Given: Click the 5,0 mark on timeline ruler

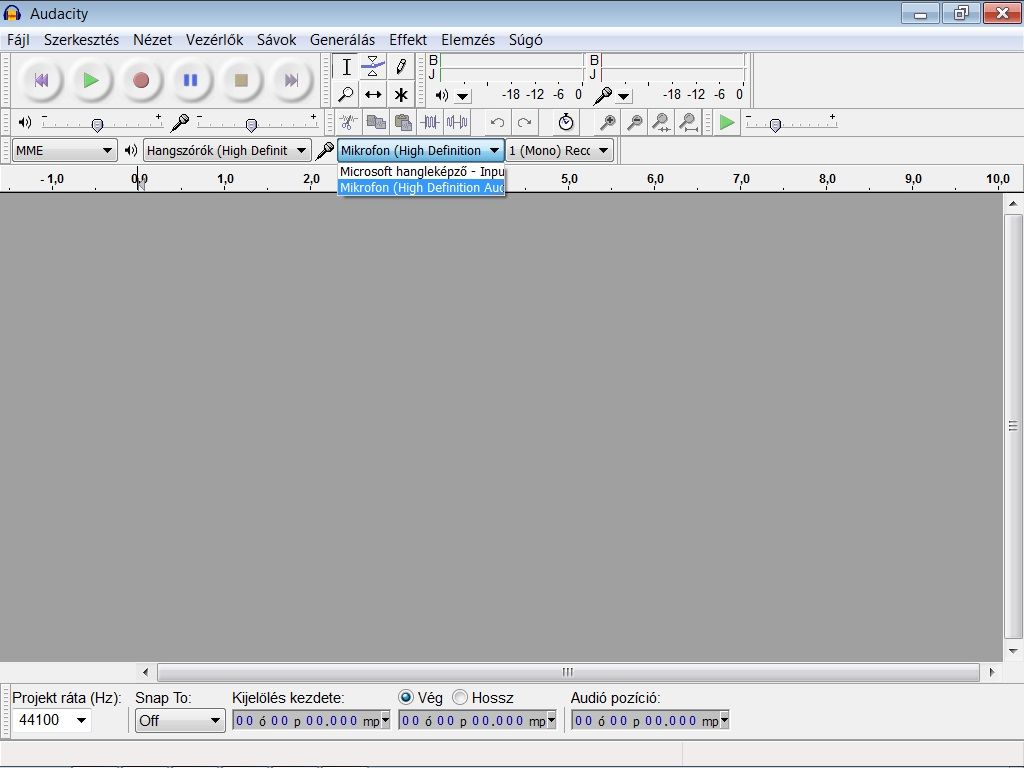Looking at the screenshot, I should point(569,178).
